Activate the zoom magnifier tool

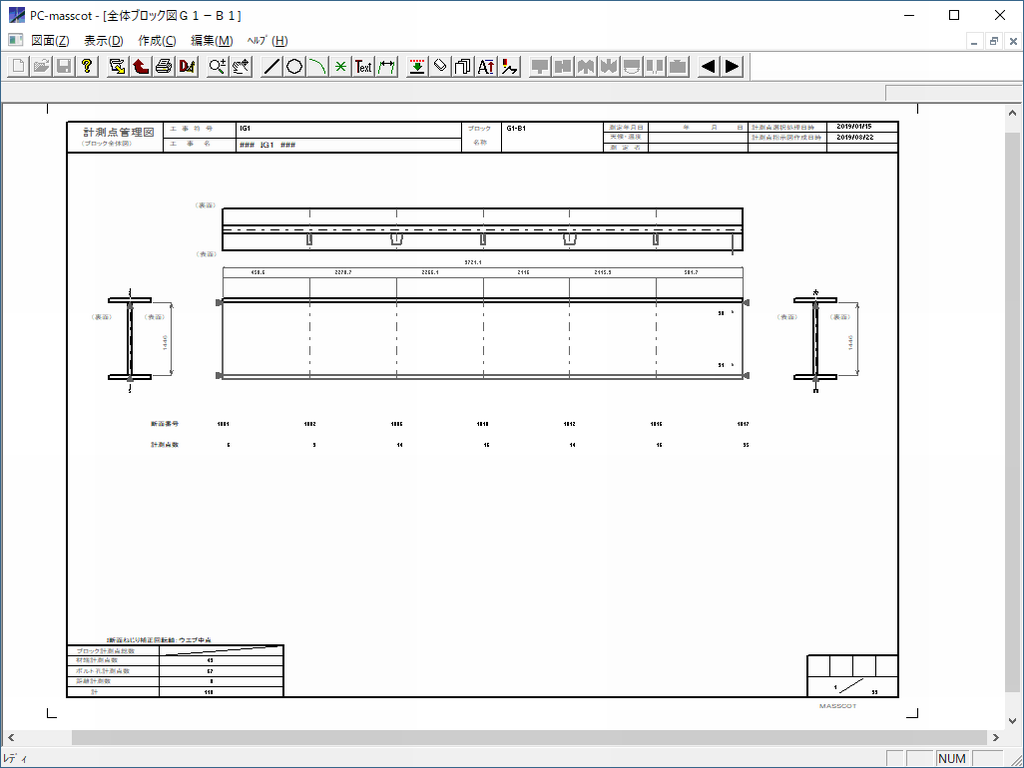click(x=216, y=67)
